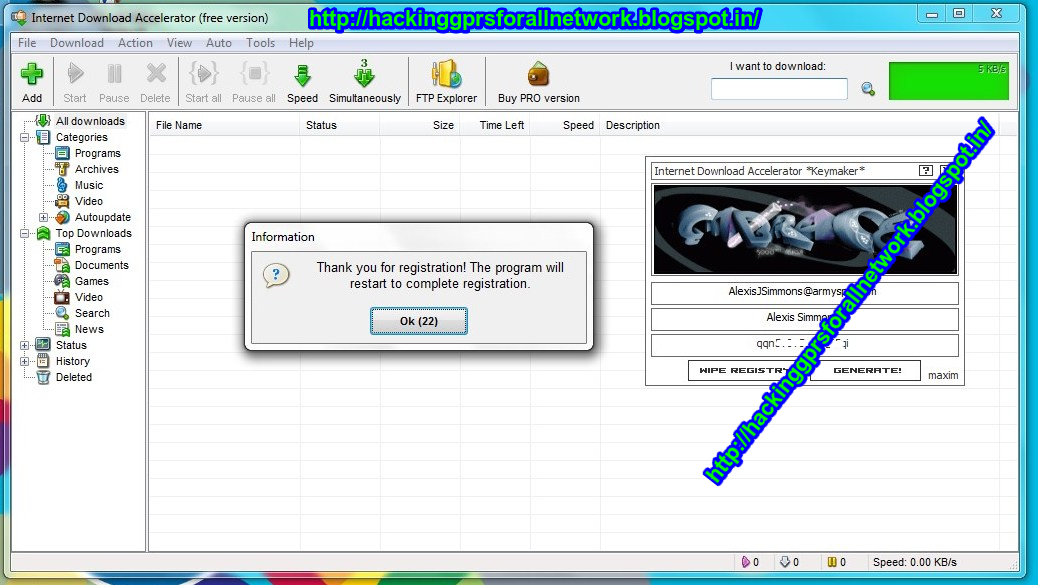Click the I want to download field
This screenshot has height=585, width=1038.
[779, 89]
